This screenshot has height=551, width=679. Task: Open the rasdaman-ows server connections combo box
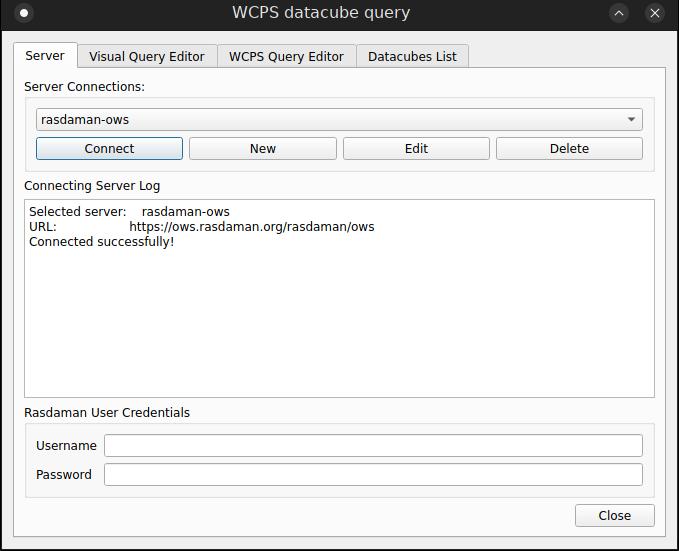(330, 119)
